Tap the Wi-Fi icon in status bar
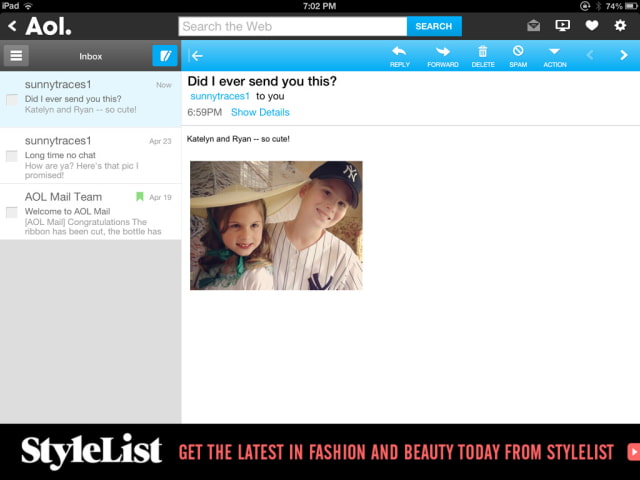Viewport: 640px width, 480px height. (x=28, y=6)
